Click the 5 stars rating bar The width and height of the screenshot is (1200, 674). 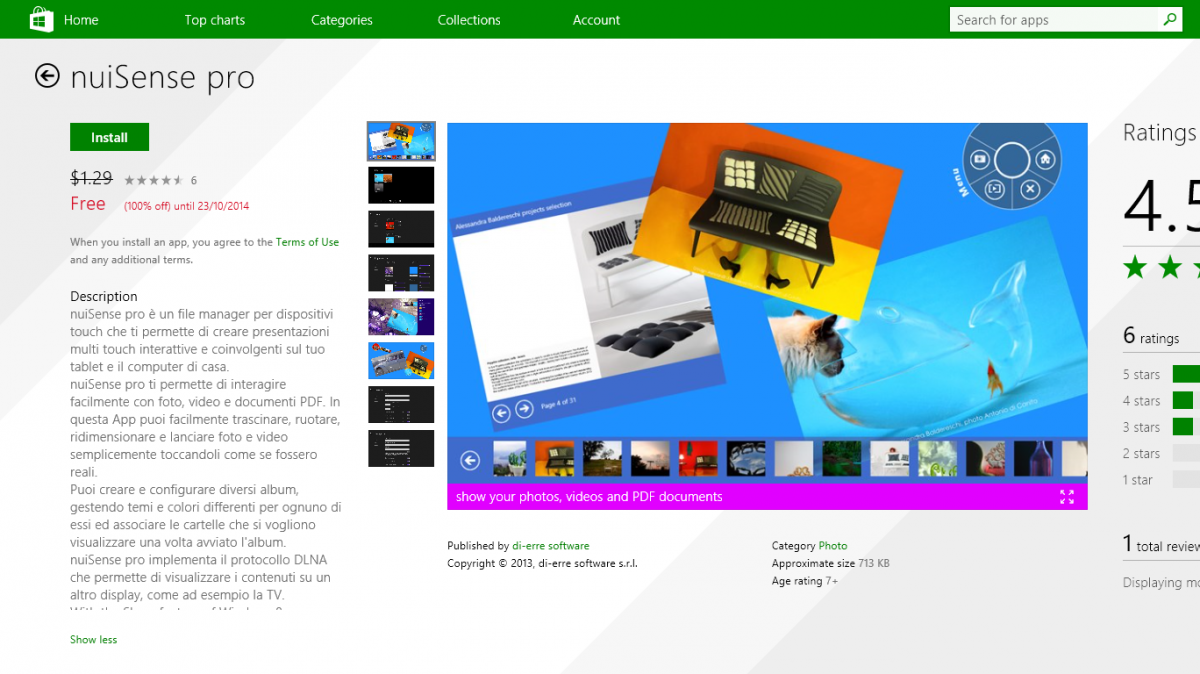[1186, 374]
